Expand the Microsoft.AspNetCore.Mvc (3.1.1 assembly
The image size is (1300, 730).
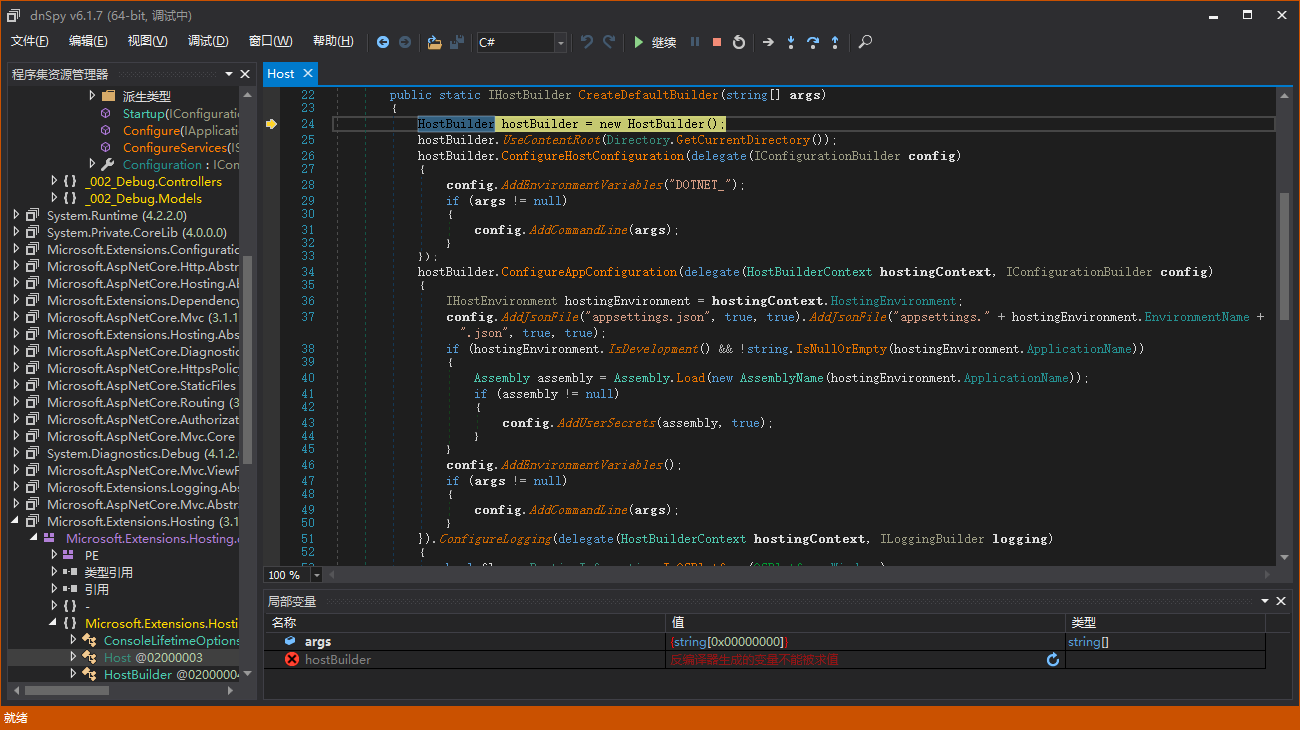pos(16,317)
